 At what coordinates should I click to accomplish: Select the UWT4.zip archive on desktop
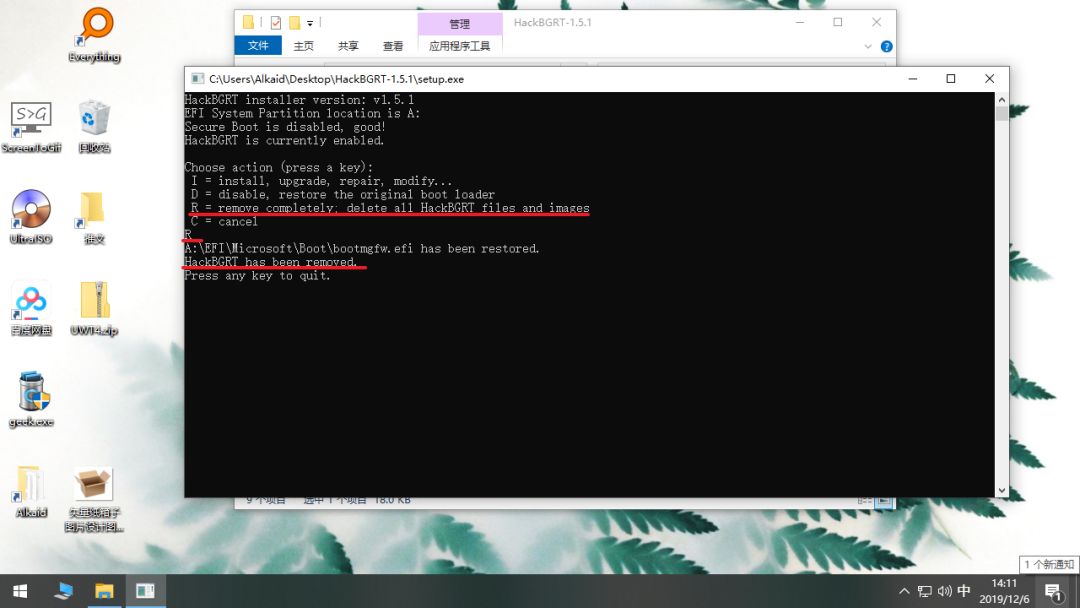click(x=94, y=308)
